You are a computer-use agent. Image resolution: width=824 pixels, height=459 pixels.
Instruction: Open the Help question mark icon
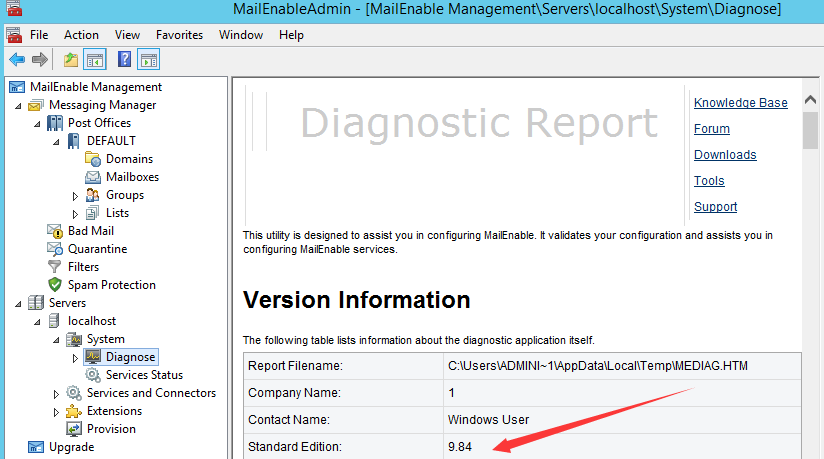pyautogui.click(x=125, y=59)
